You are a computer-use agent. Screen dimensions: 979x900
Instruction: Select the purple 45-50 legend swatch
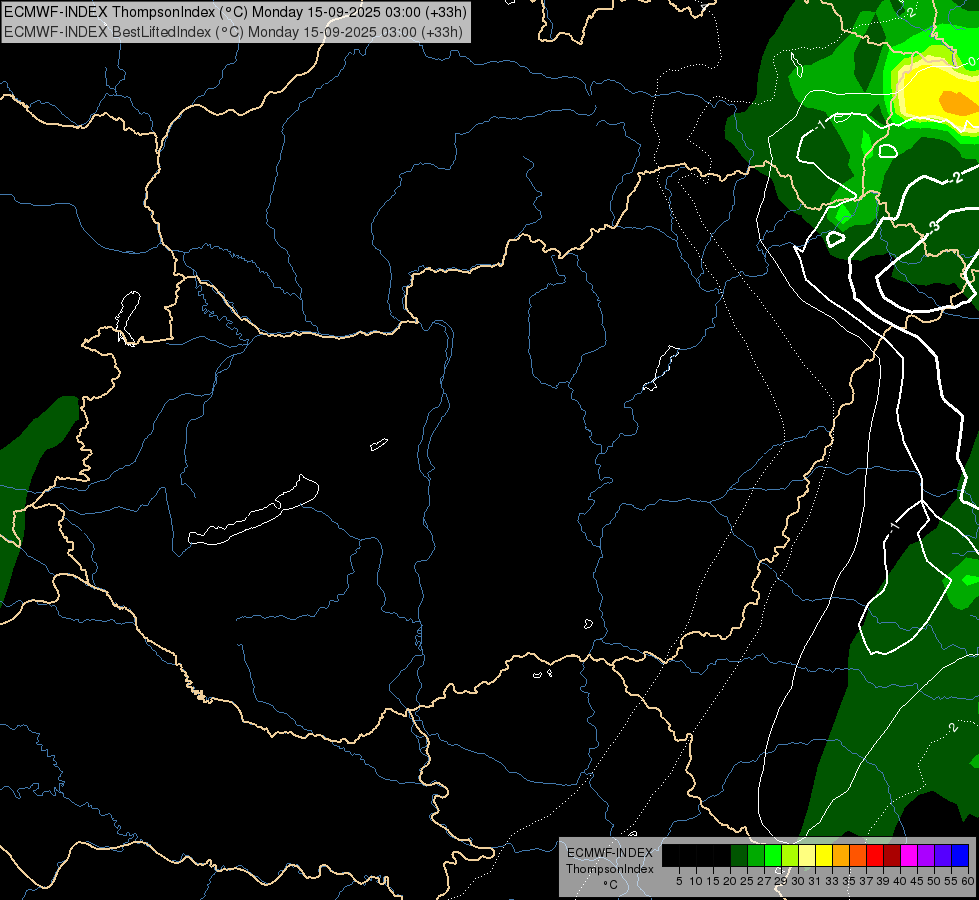(x=925, y=855)
